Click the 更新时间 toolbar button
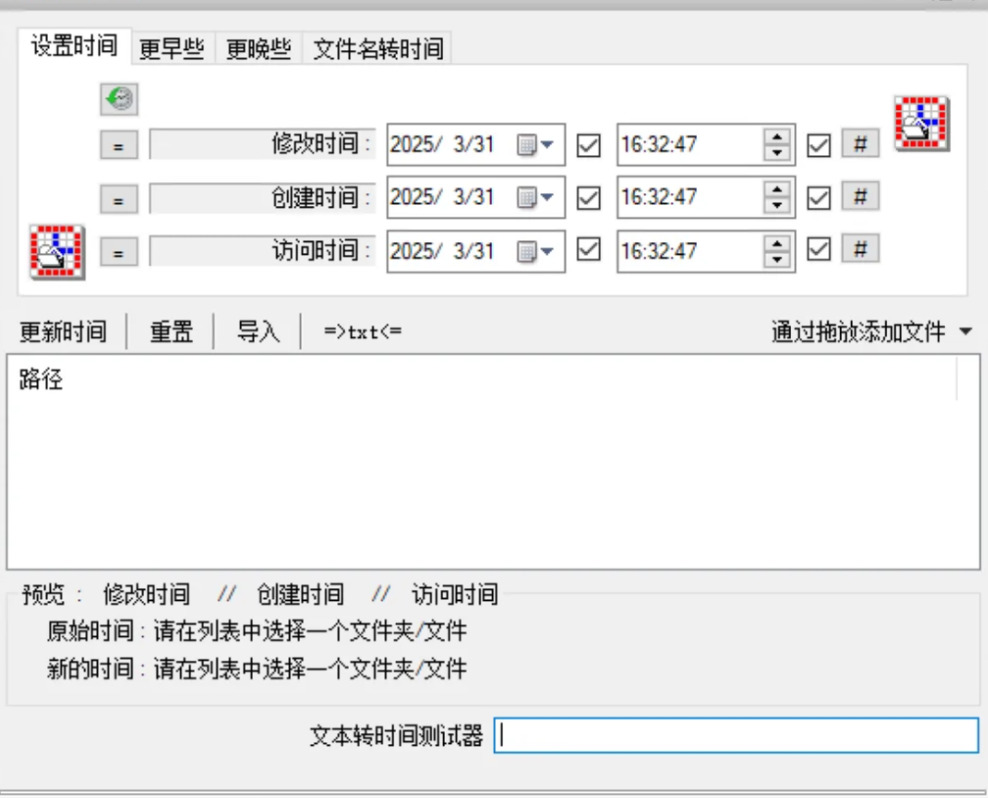The width and height of the screenshot is (988, 798). pos(63,332)
